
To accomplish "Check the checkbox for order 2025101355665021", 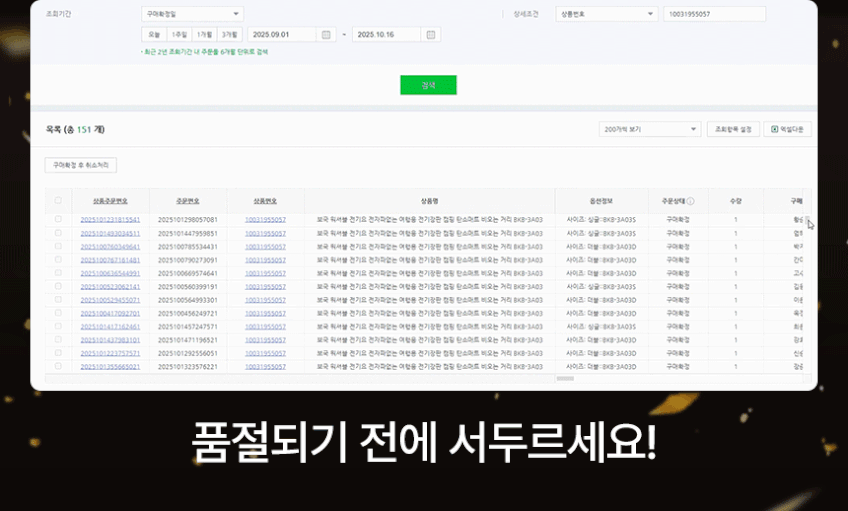I will (58, 366).
